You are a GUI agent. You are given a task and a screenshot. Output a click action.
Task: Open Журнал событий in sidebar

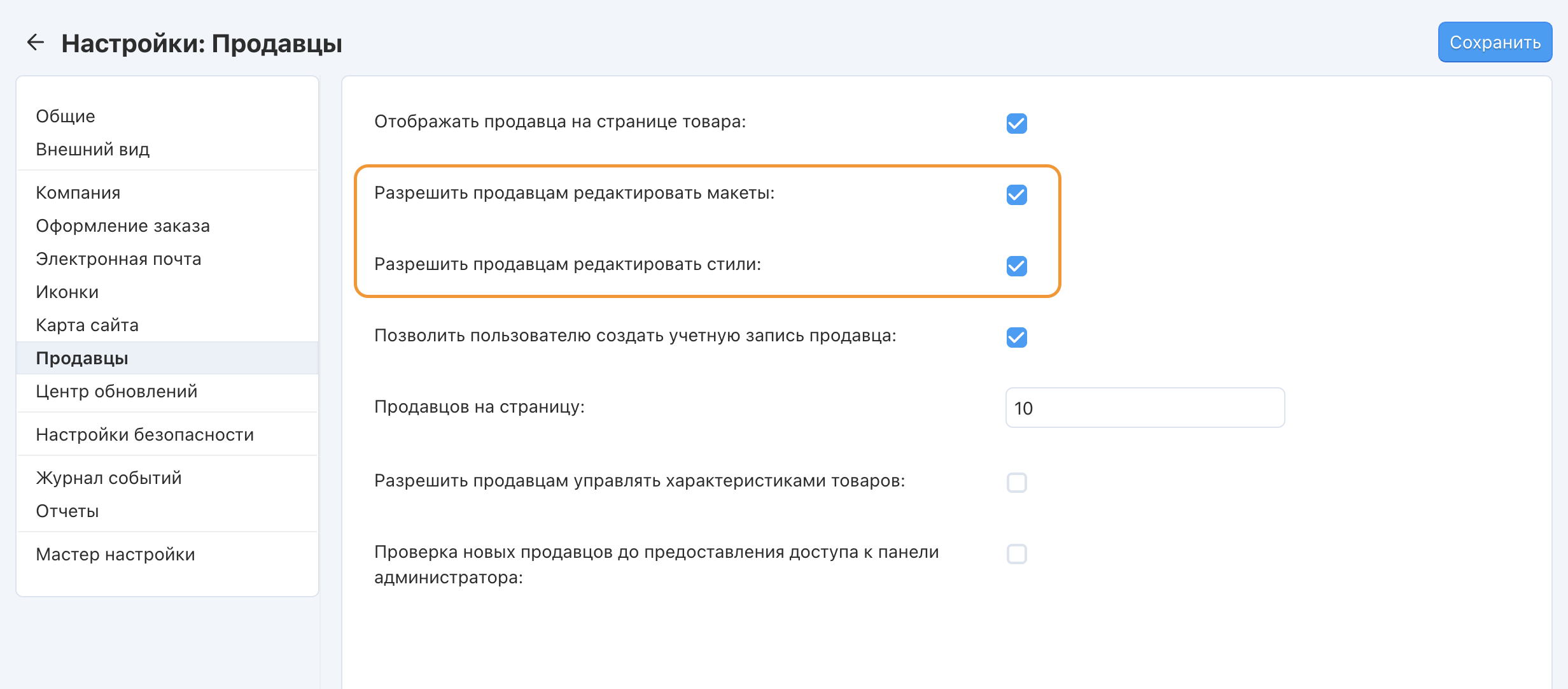(x=109, y=478)
